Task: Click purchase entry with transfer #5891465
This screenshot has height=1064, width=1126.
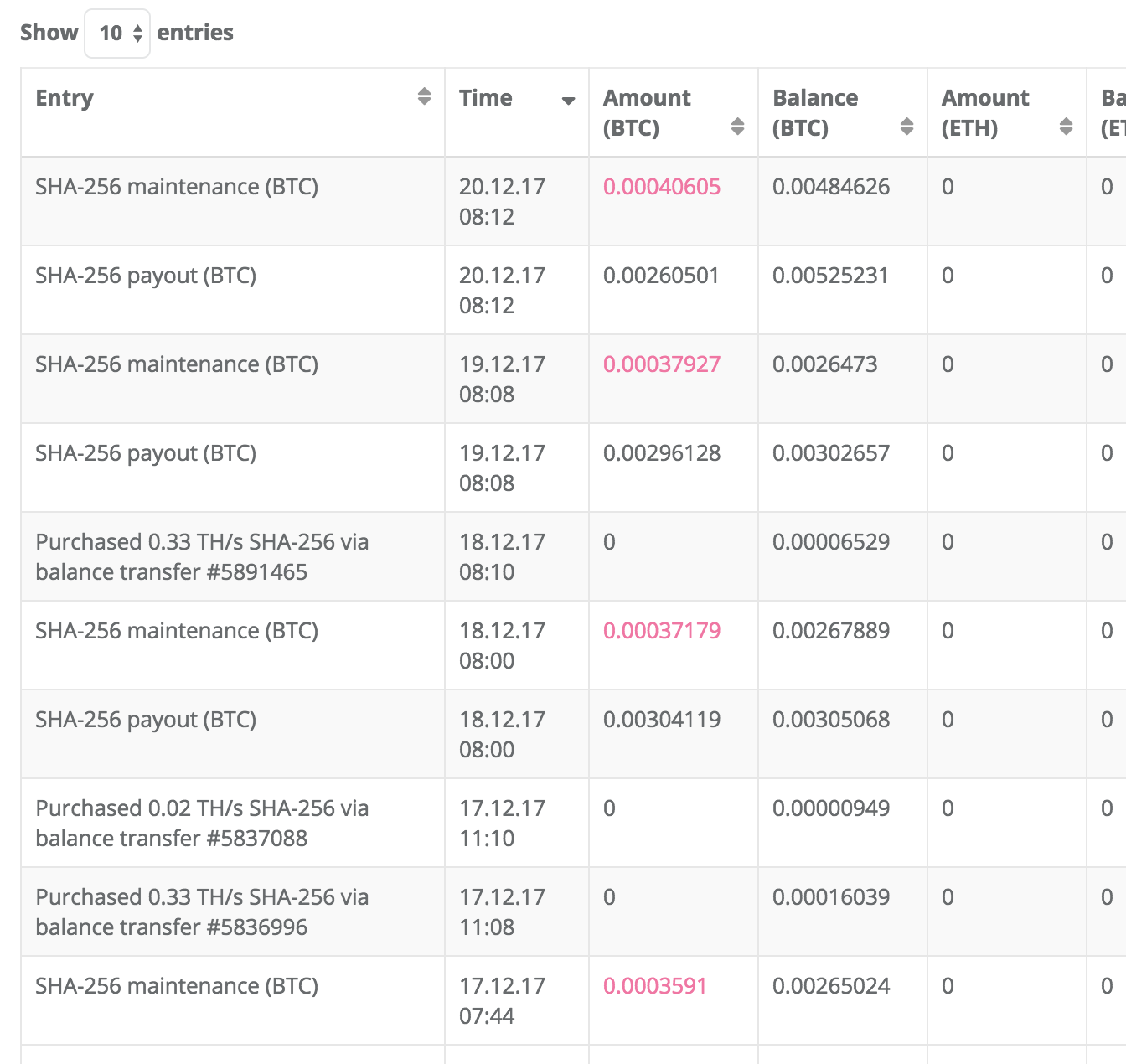Action: 202,557
